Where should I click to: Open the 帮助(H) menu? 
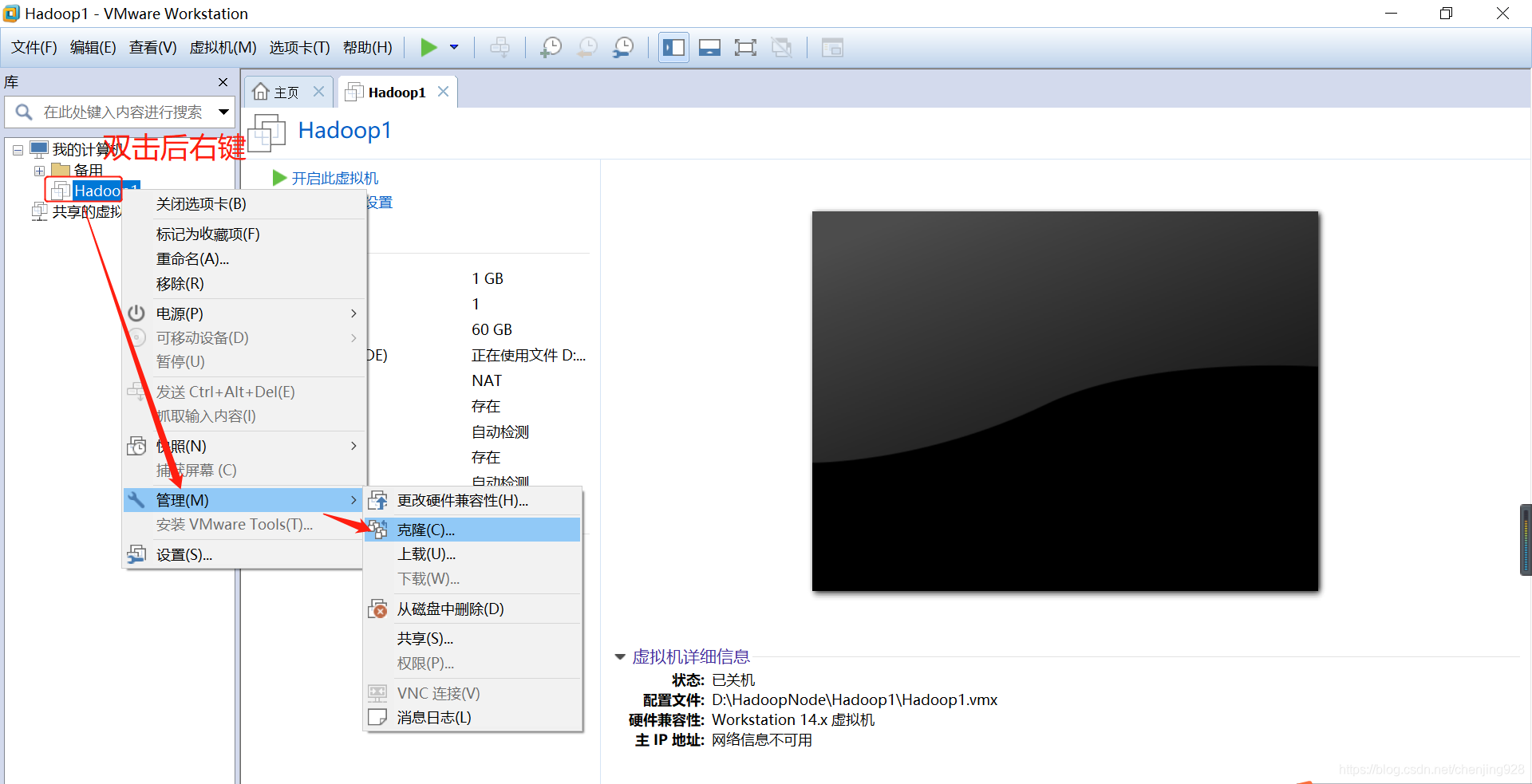(x=368, y=48)
